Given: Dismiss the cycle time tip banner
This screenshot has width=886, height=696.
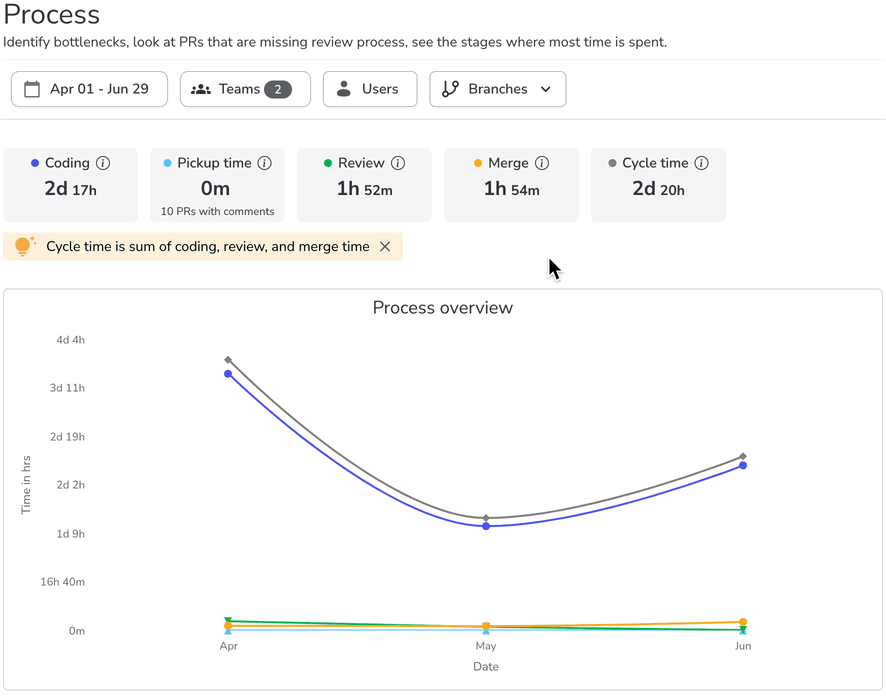Looking at the screenshot, I should 385,247.
